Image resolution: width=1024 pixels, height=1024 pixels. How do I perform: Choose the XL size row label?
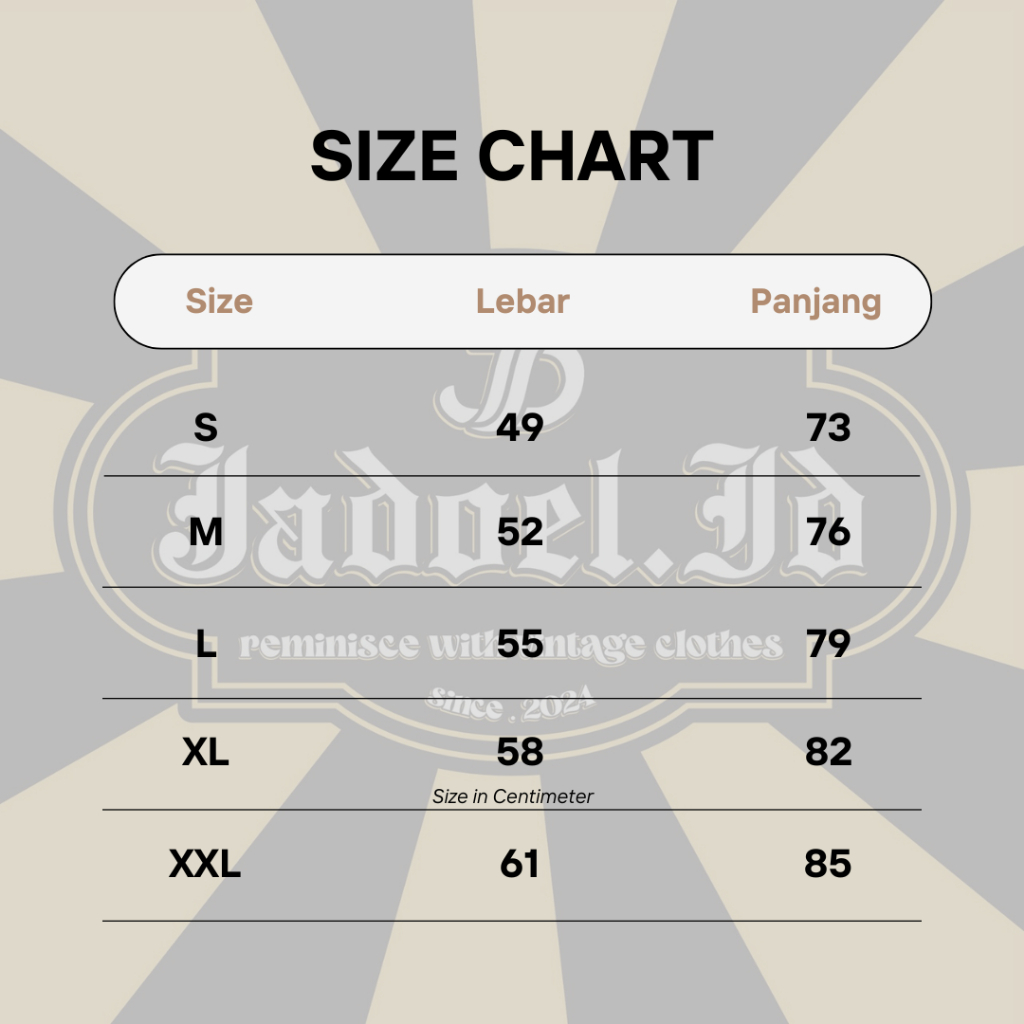coord(205,752)
